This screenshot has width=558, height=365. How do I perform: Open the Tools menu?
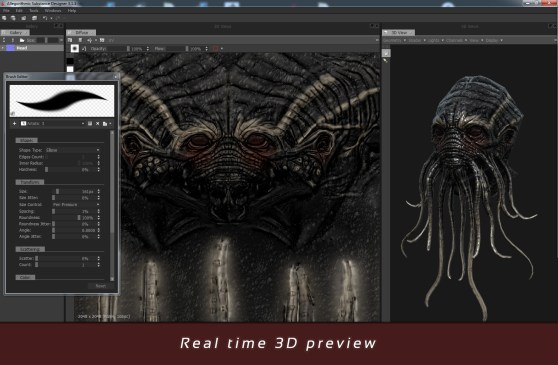(x=34, y=11)
